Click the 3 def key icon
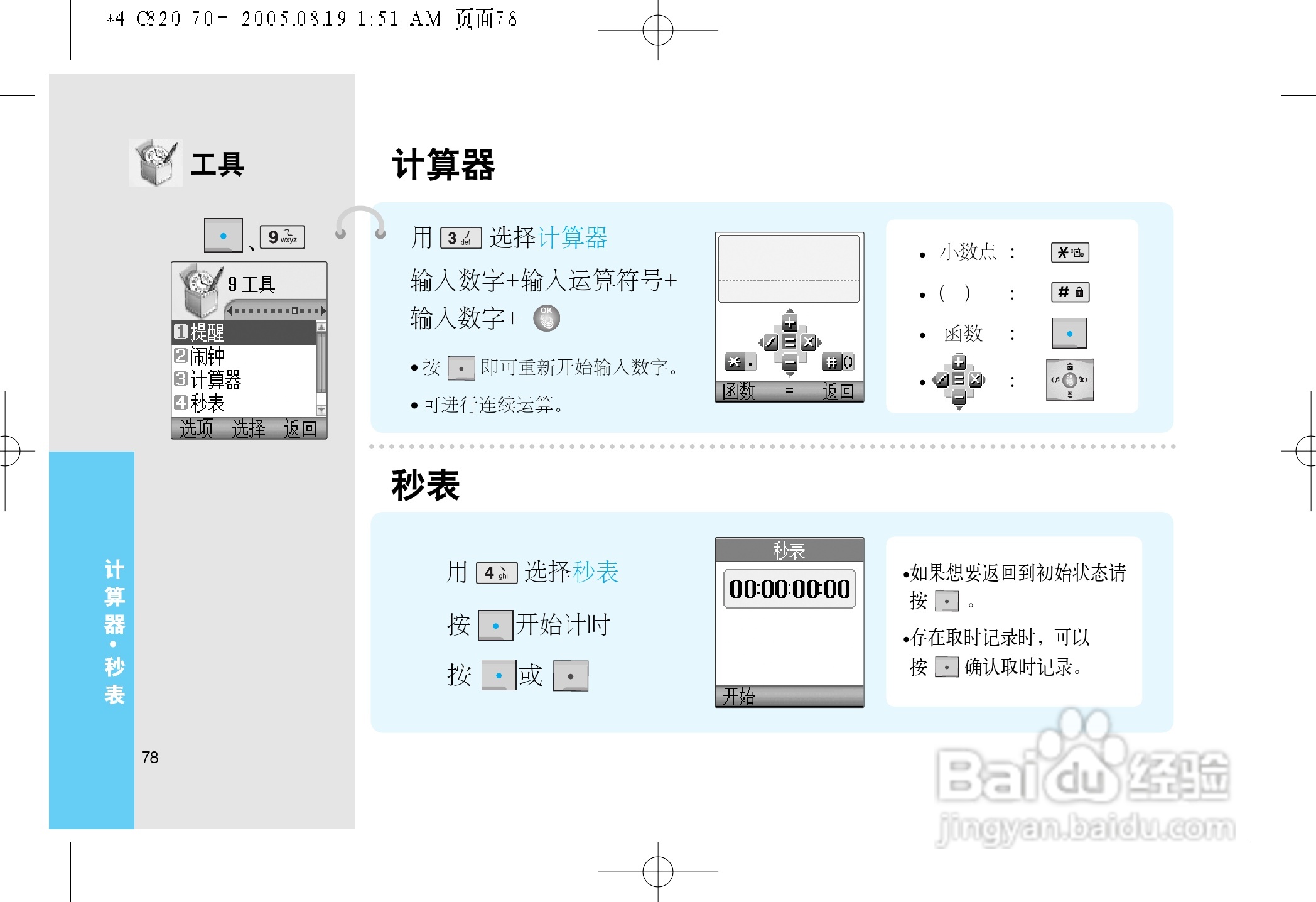The height and width of the screenshot is (902, 1316). pyautogui.click(x=460, y=238)
